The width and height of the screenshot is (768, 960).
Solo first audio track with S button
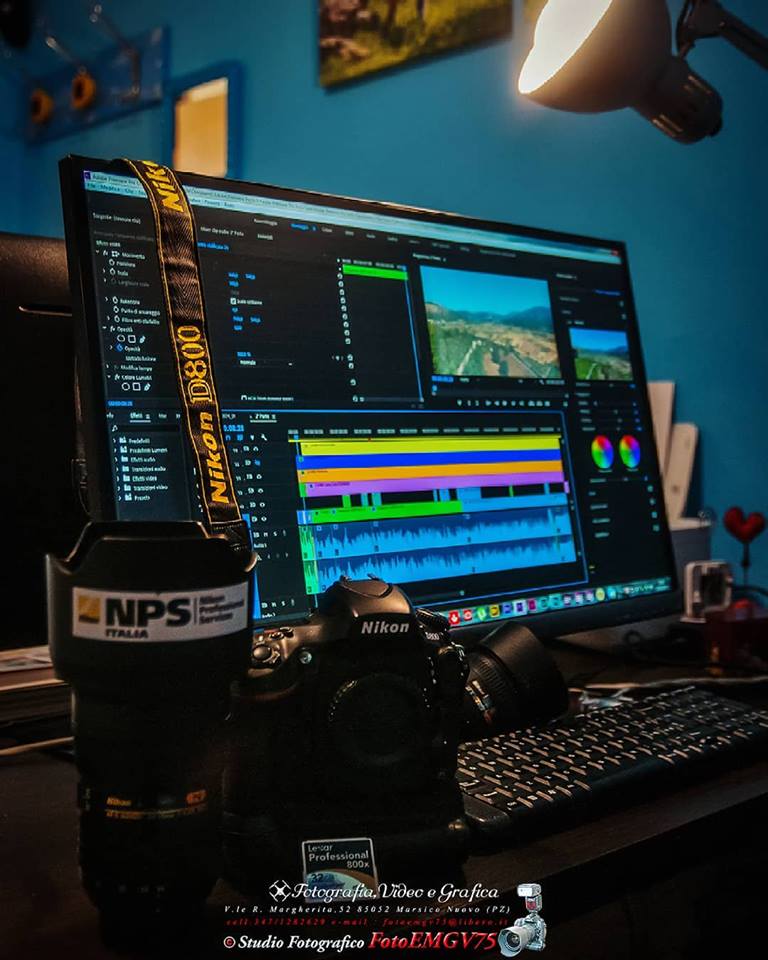point(275,534)
